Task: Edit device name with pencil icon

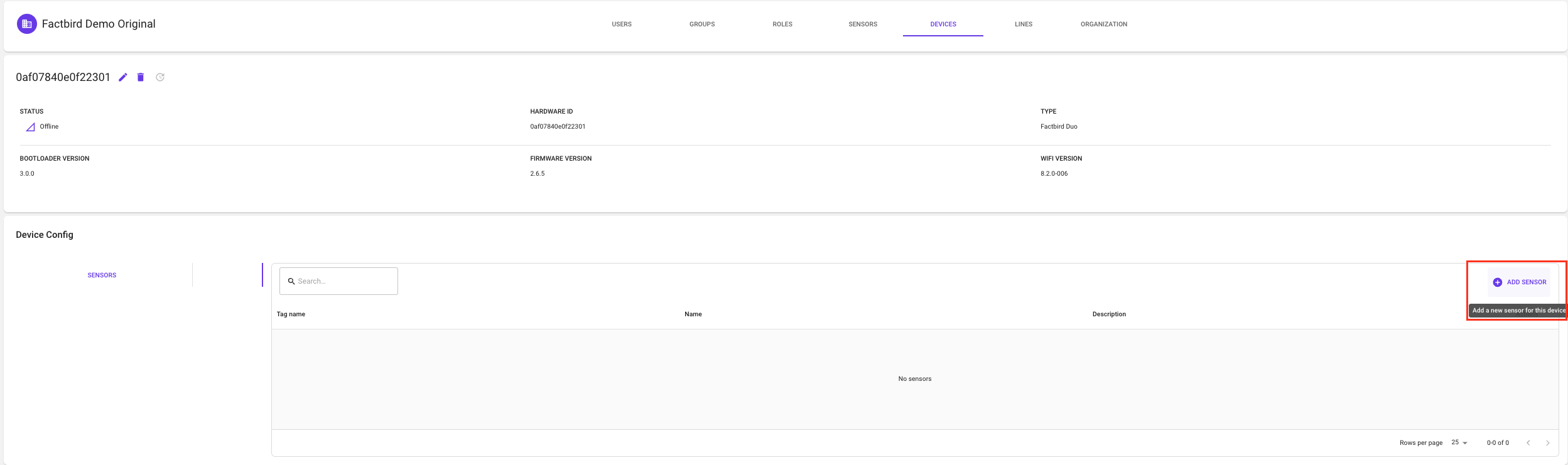Action: [x=123, y=77]
